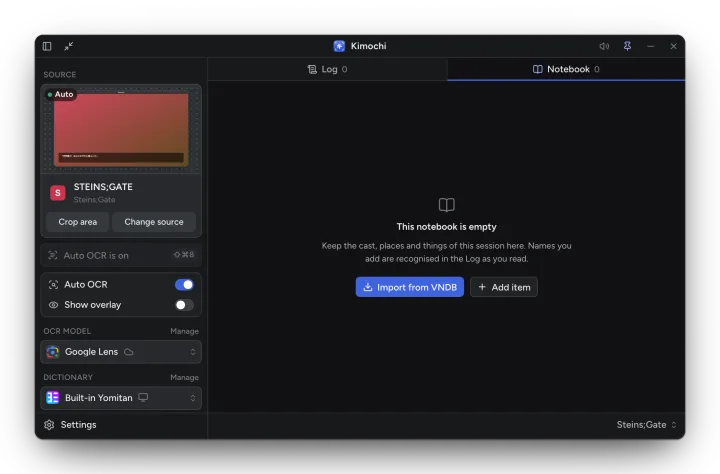Click the Google Lens logo icon
Viewport: 720px width, 474px height.
53,352
